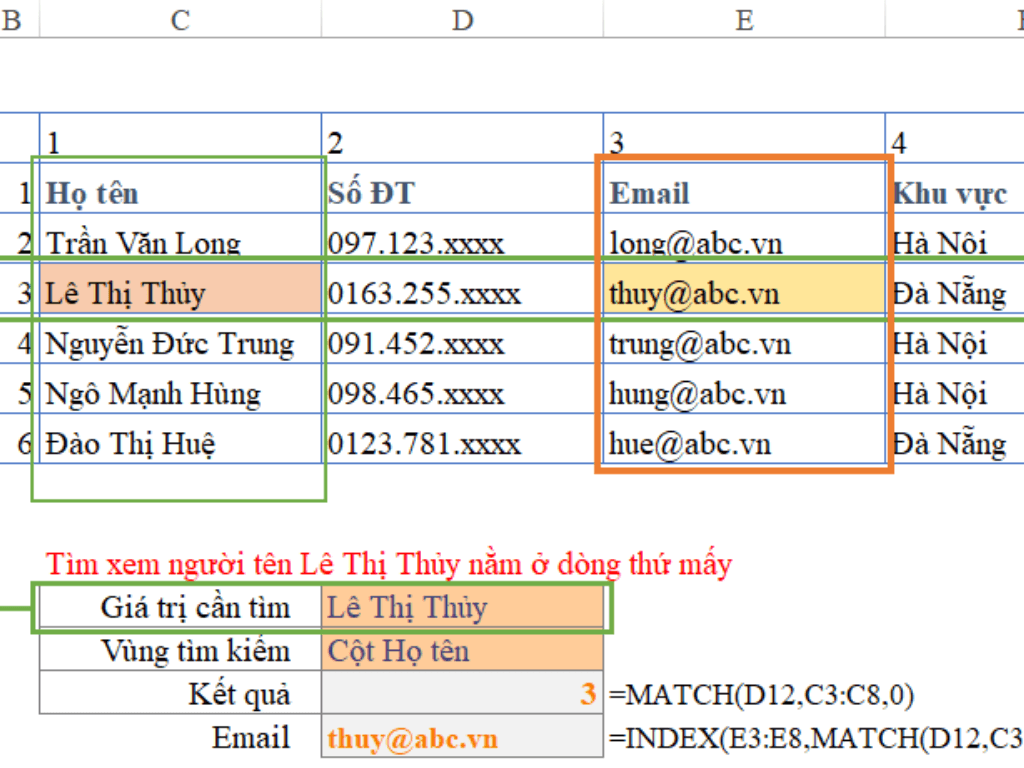
Task: Click the hue@abc.vn email cell
Action: click(744, 444)
